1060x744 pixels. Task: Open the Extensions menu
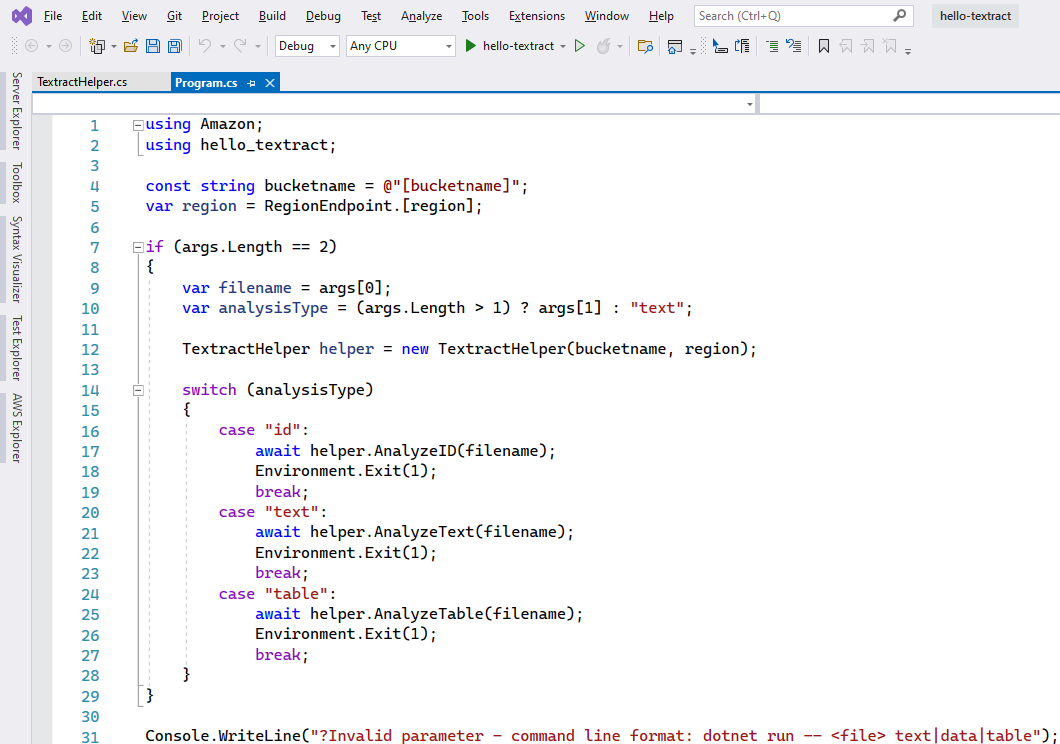[x=537, y=16]
